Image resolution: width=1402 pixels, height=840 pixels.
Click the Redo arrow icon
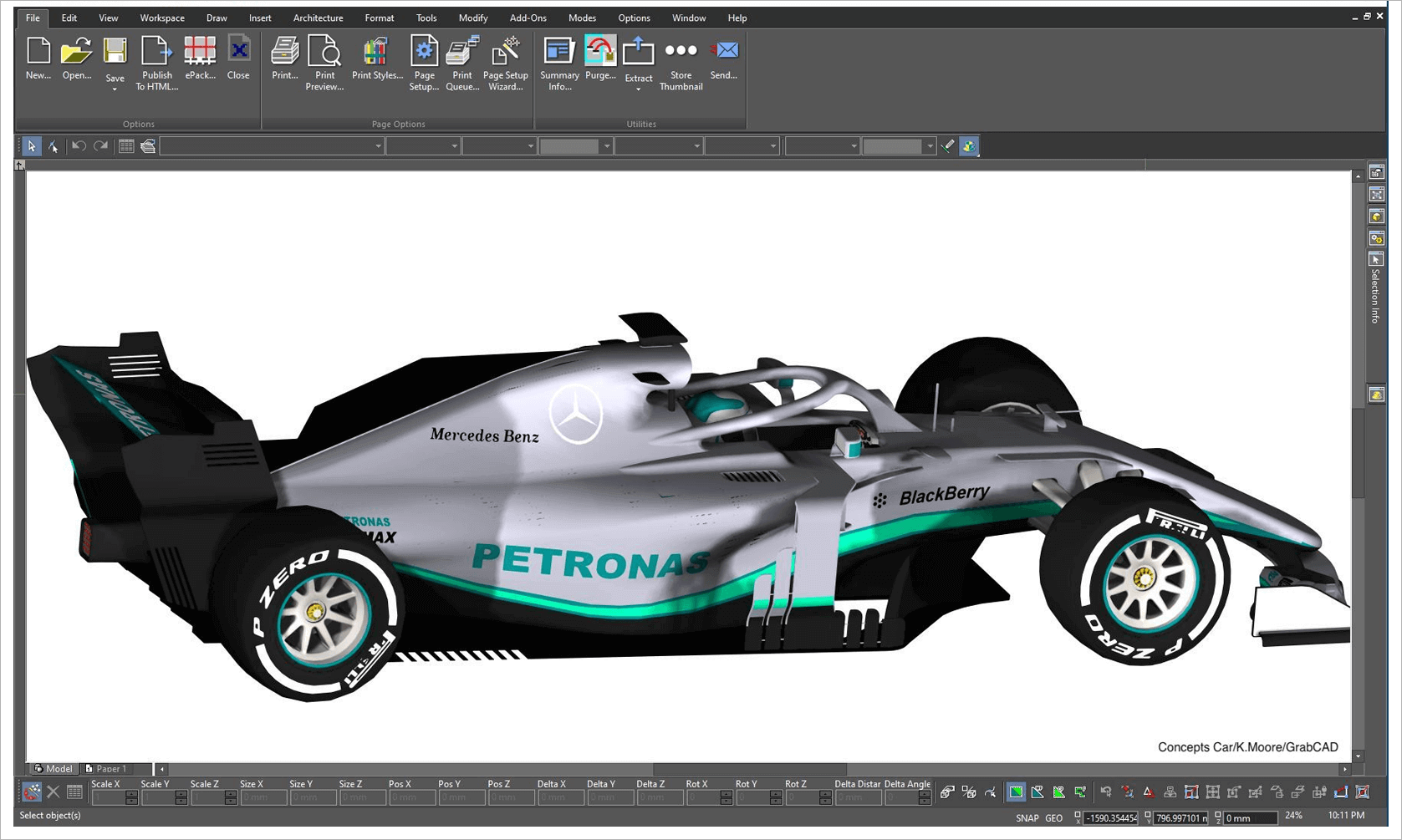[101, 146]
